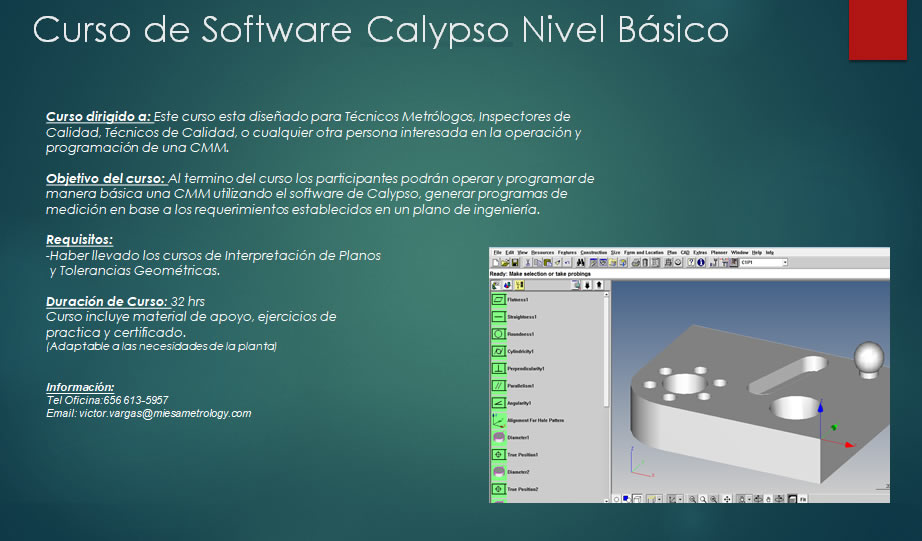Click the Zoom out magnifier icon
The image size is (922, 541).
(x=692, y=499)
